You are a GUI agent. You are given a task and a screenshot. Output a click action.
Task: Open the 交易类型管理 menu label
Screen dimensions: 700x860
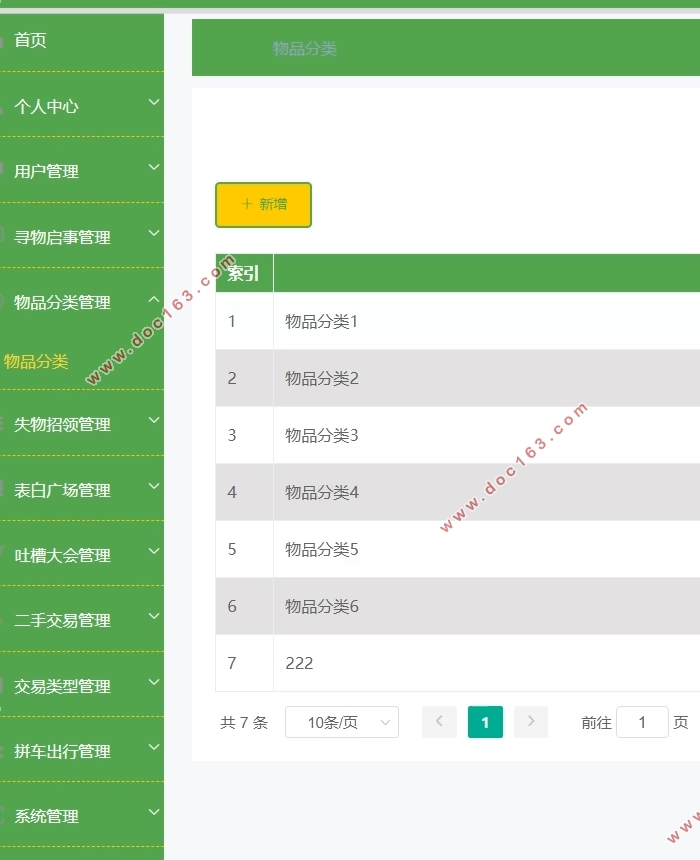point(62,686)
